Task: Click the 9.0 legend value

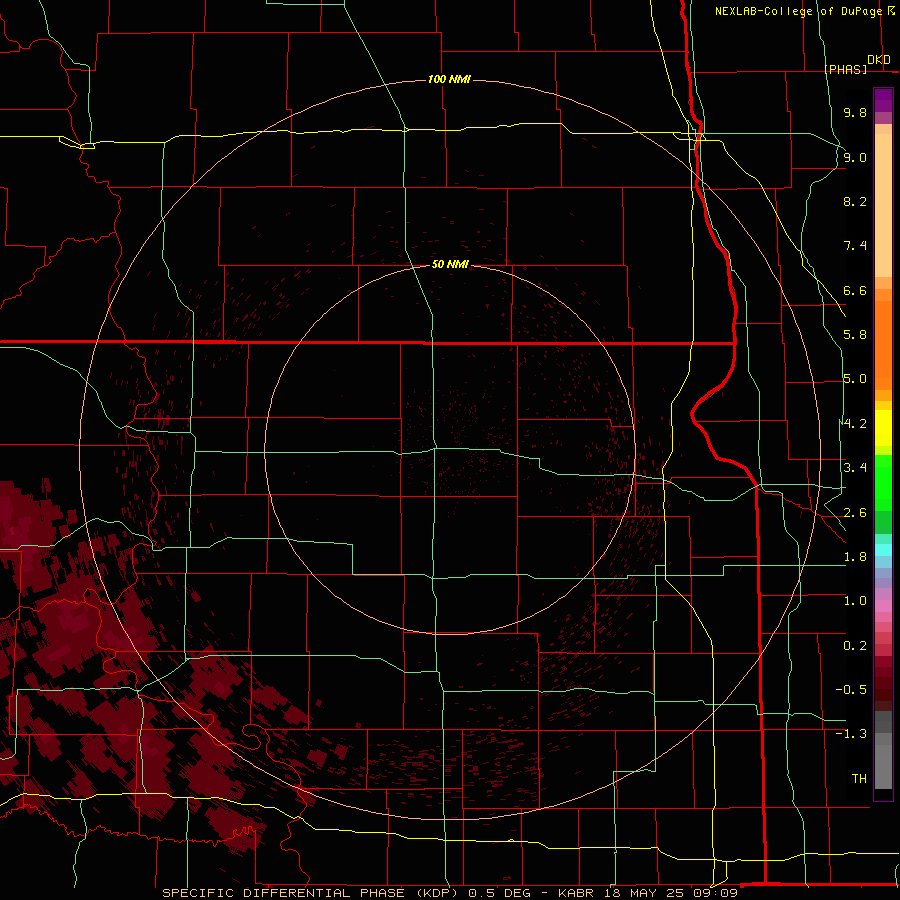Action: pos(855,158)
